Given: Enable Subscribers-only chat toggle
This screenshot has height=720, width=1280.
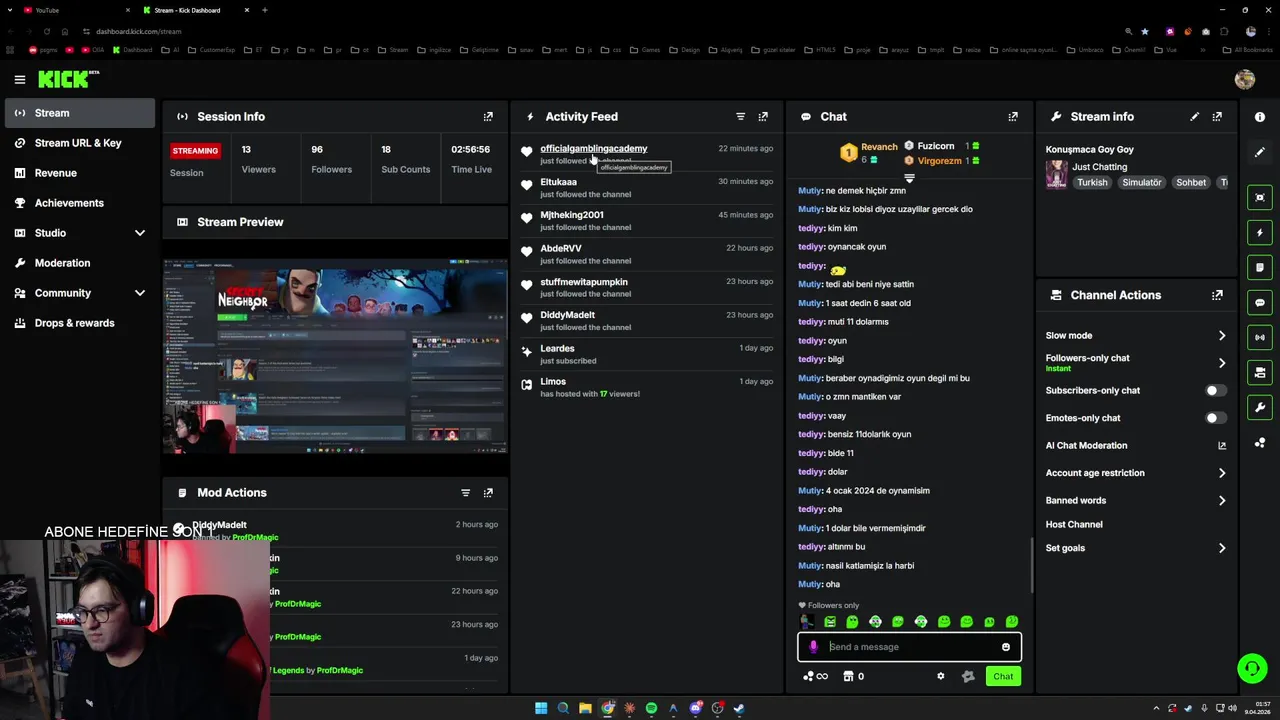Looking at the screenshot, I should coord(1214,391).
